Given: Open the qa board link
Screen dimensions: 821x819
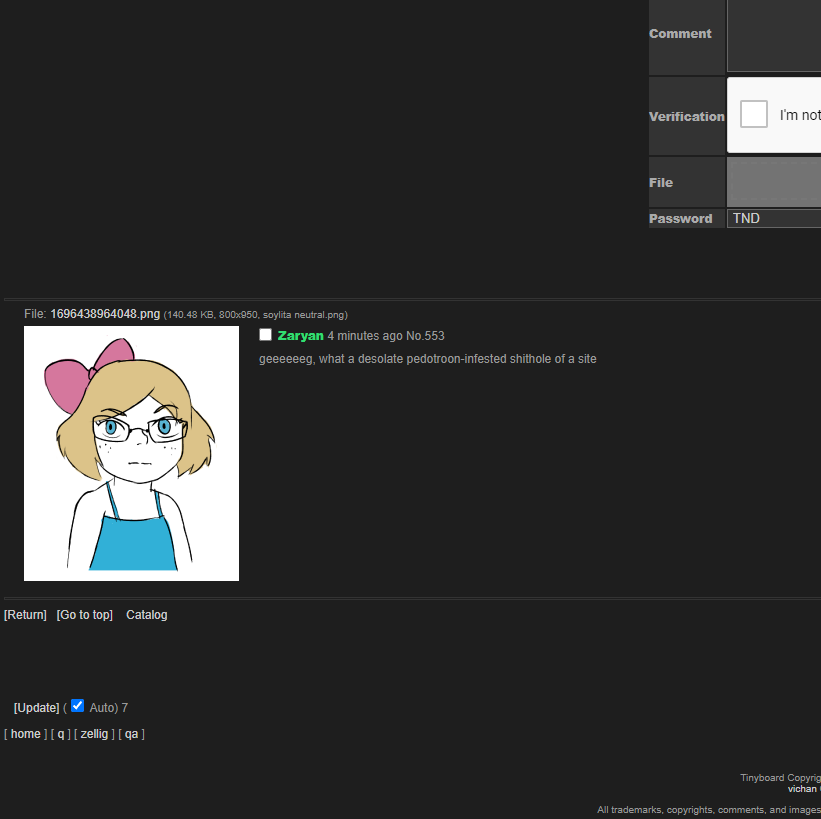Looking at the screenshot, I should (x=131, y=734).
